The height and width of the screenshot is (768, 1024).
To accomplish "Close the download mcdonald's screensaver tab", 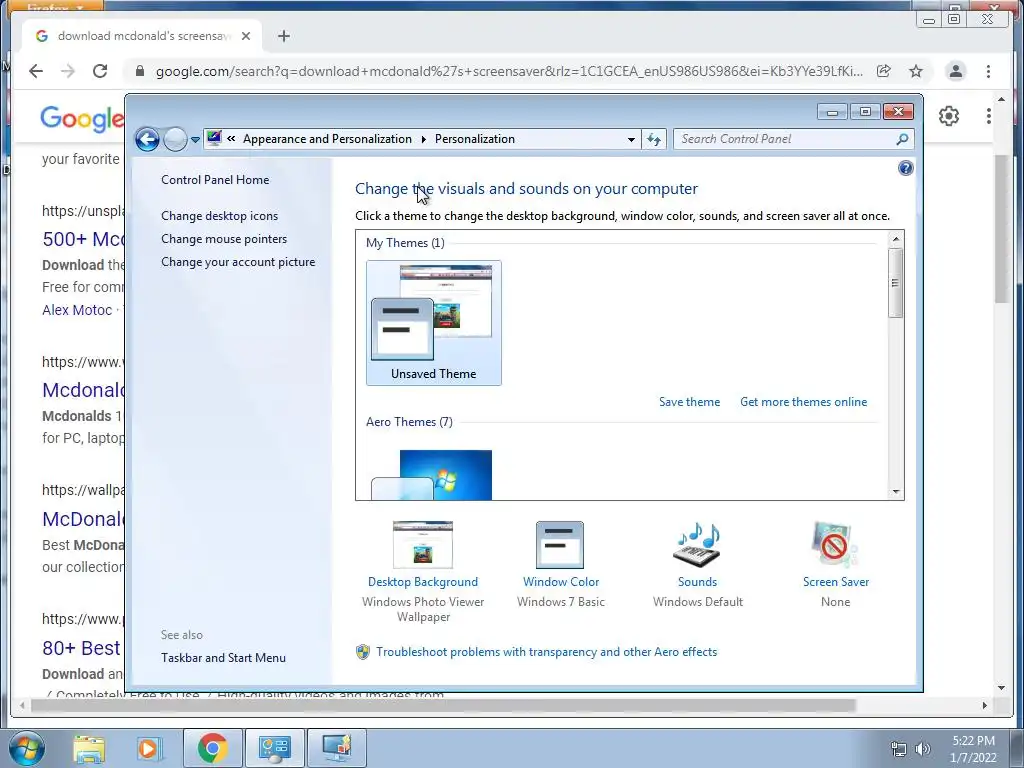I will [246, 36].
